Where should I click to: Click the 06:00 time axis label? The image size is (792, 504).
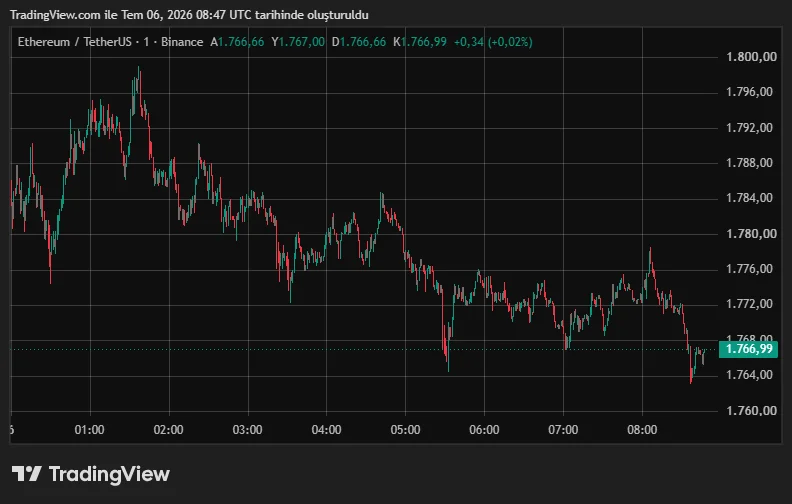pos(484,430)
